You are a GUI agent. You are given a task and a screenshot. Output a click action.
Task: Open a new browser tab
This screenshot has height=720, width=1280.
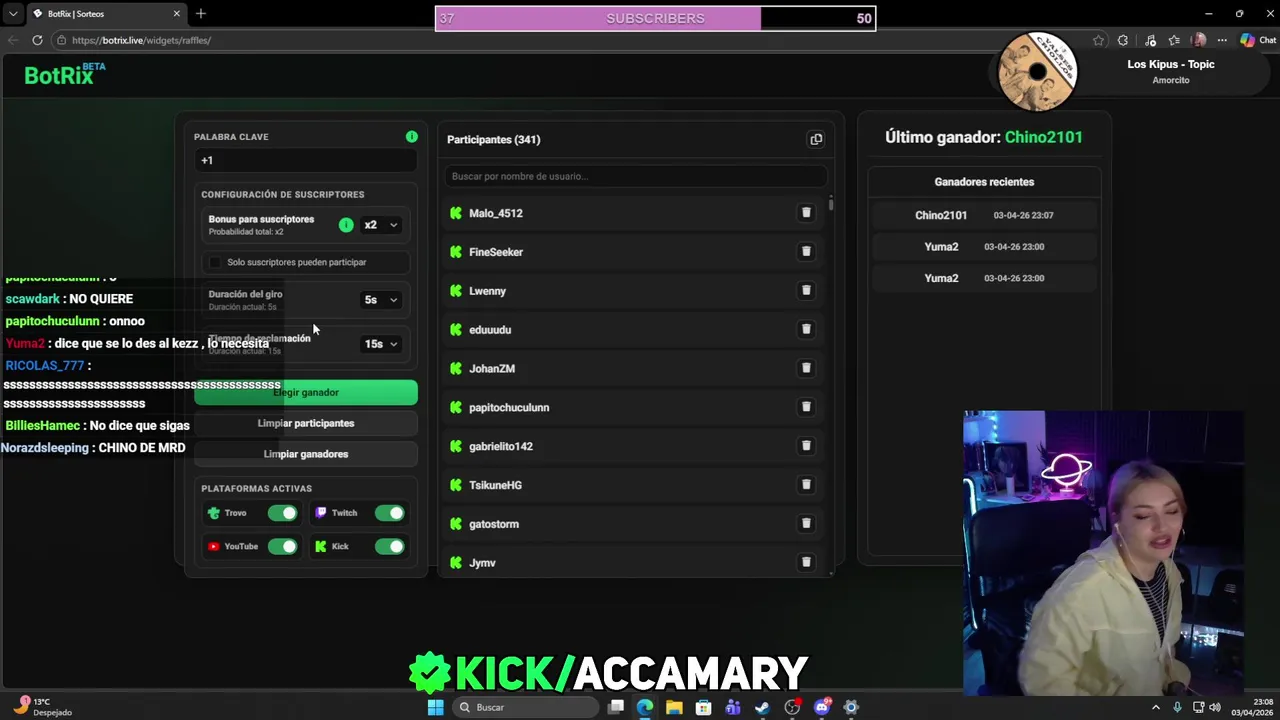click(201, 13)
